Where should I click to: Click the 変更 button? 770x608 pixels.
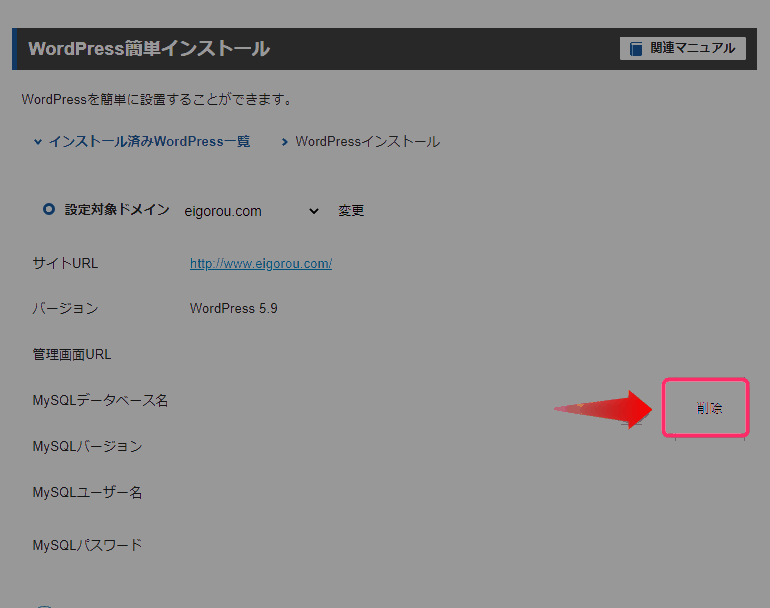(351, 211)
